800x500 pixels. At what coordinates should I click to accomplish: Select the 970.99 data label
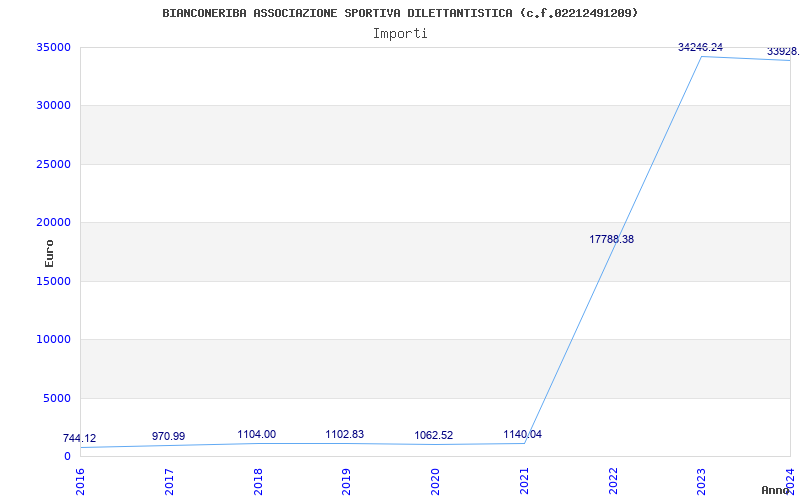pyautogui.click(x=168, y=436)
